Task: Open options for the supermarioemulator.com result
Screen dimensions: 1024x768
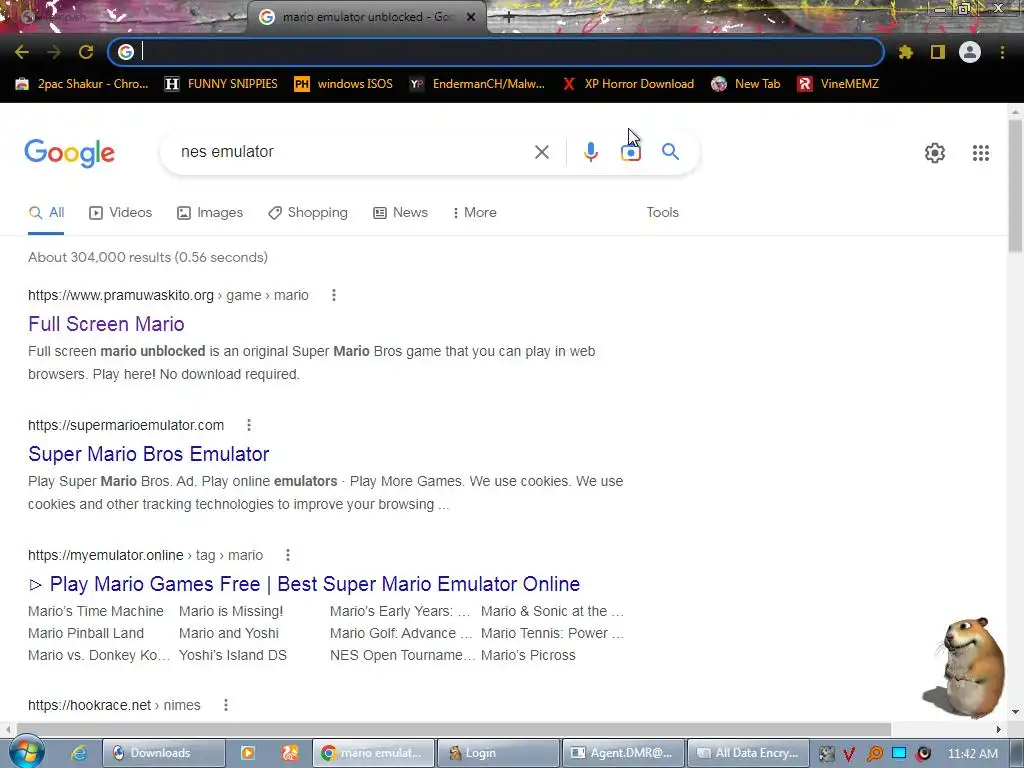Action: [249, 425]
